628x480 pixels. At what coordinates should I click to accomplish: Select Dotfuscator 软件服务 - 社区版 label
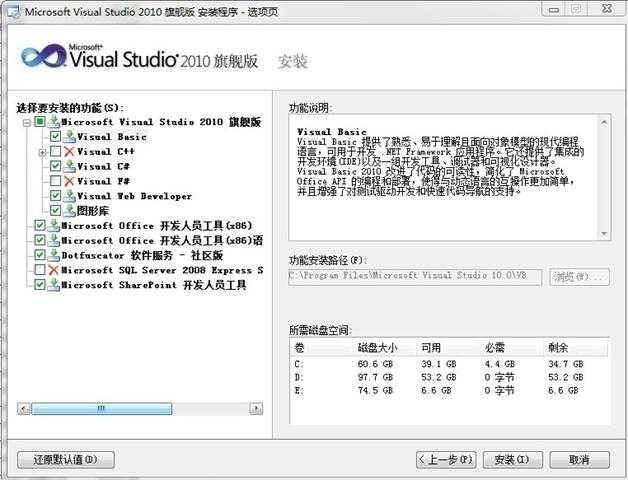coord(142,255)
